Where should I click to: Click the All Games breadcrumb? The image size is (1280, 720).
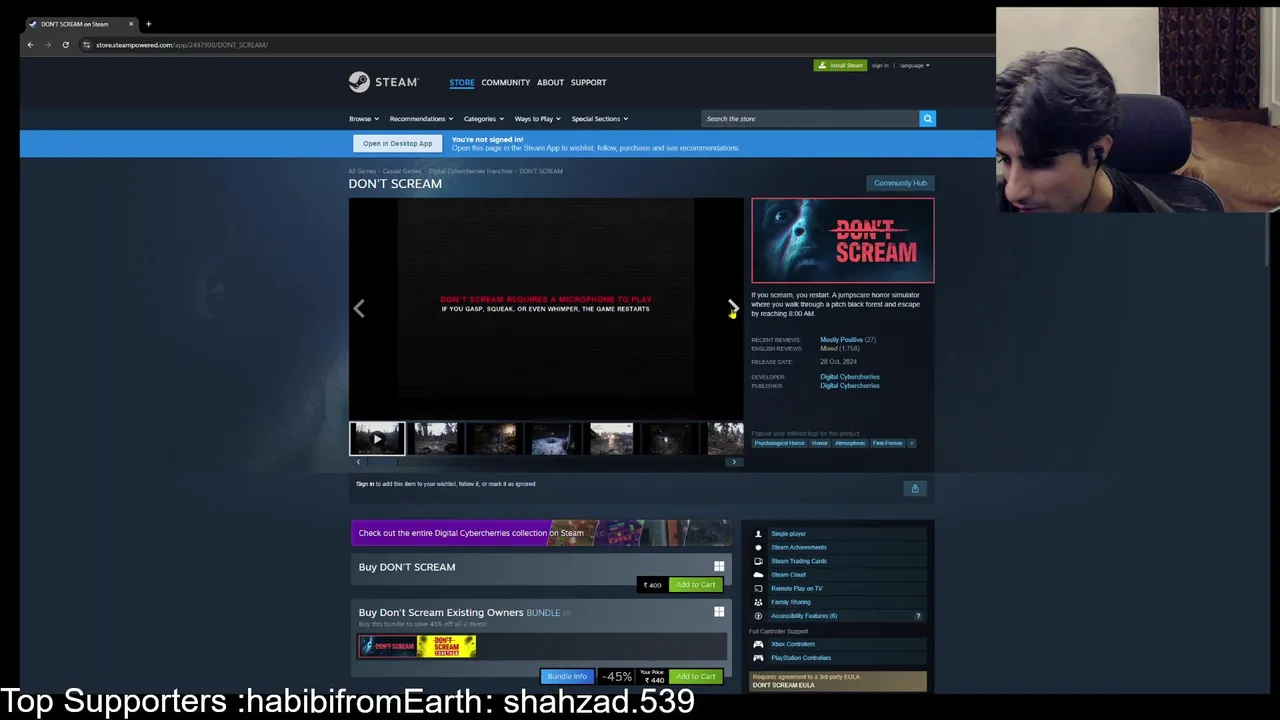pos(362,171)
